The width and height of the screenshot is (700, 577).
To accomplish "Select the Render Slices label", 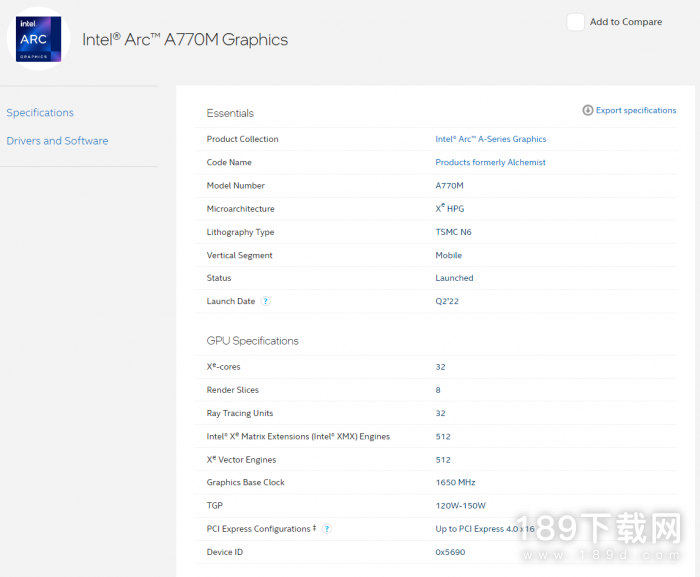I will tap(233, 390).
